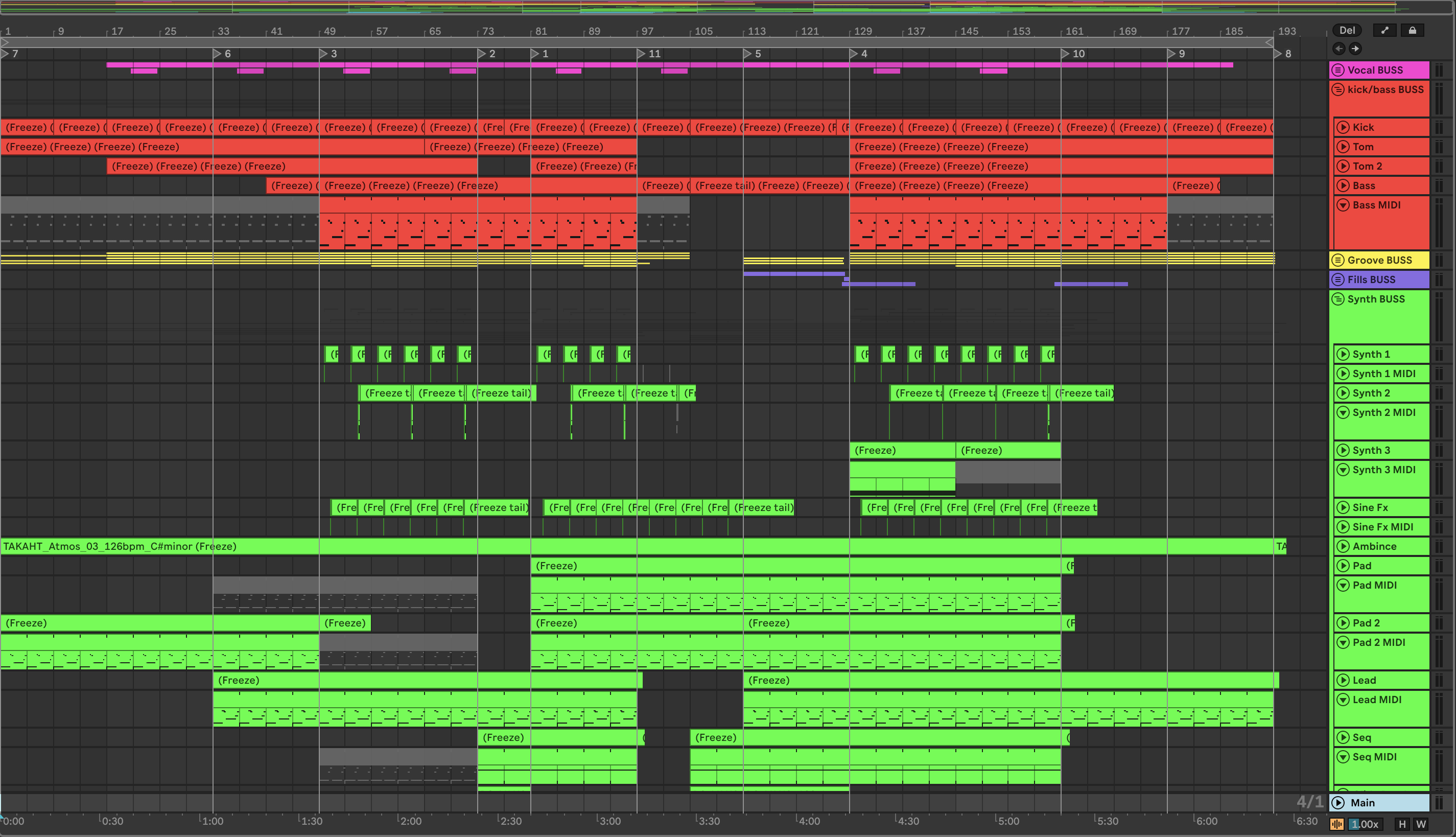Click the 1.00x zoom value slider
The height and width of the screenshot is (837, 1456).
[x=1365, y=824]
